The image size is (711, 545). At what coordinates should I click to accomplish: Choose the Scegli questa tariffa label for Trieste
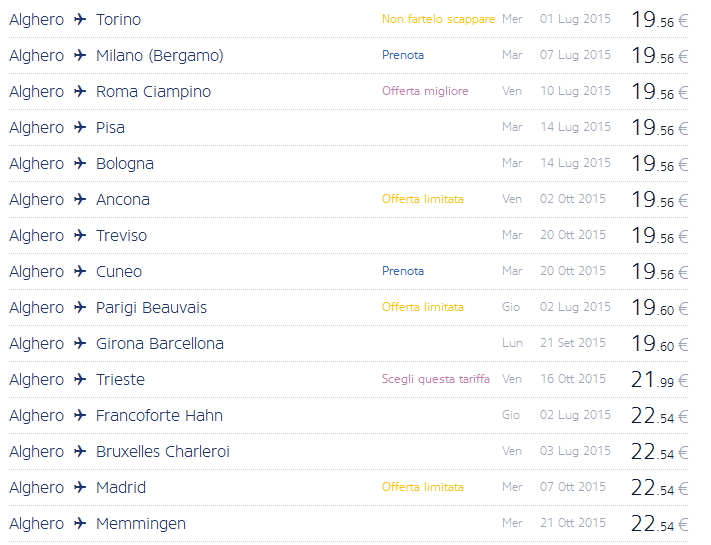(438, 379)
